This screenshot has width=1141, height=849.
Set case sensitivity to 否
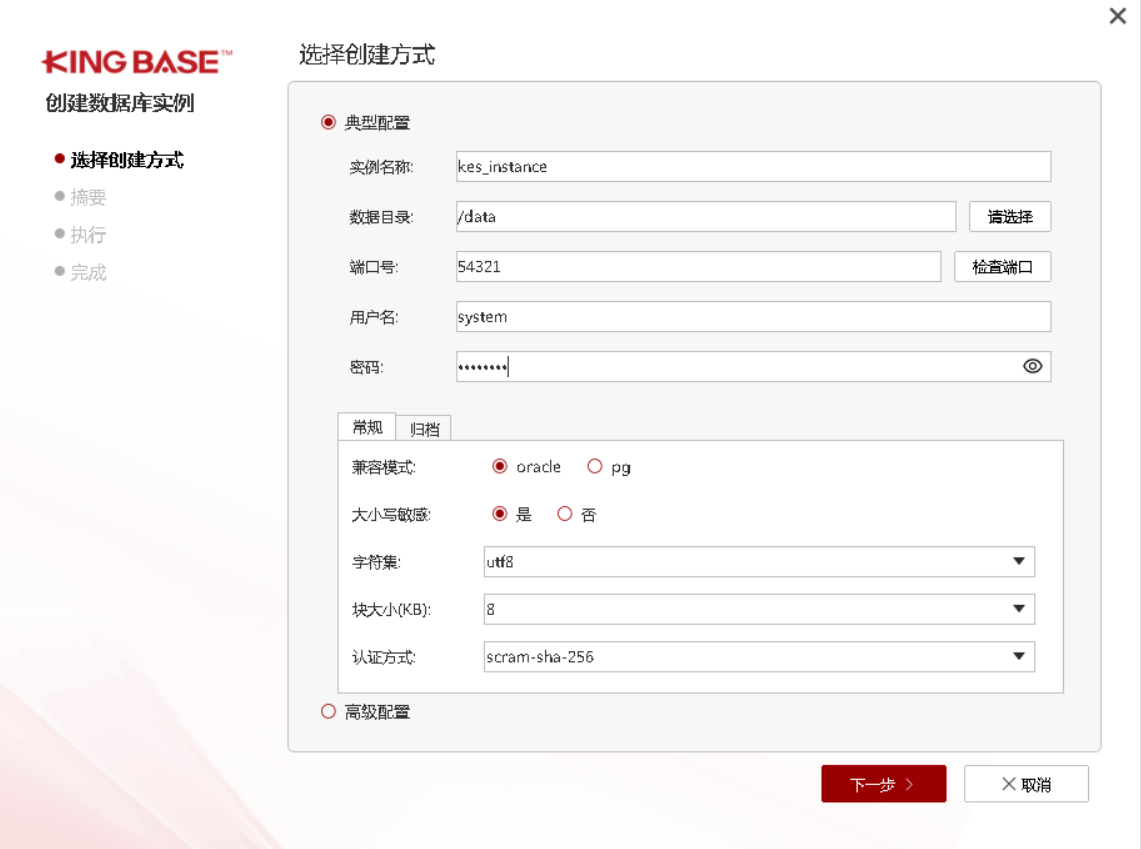[x=565, y=515]
